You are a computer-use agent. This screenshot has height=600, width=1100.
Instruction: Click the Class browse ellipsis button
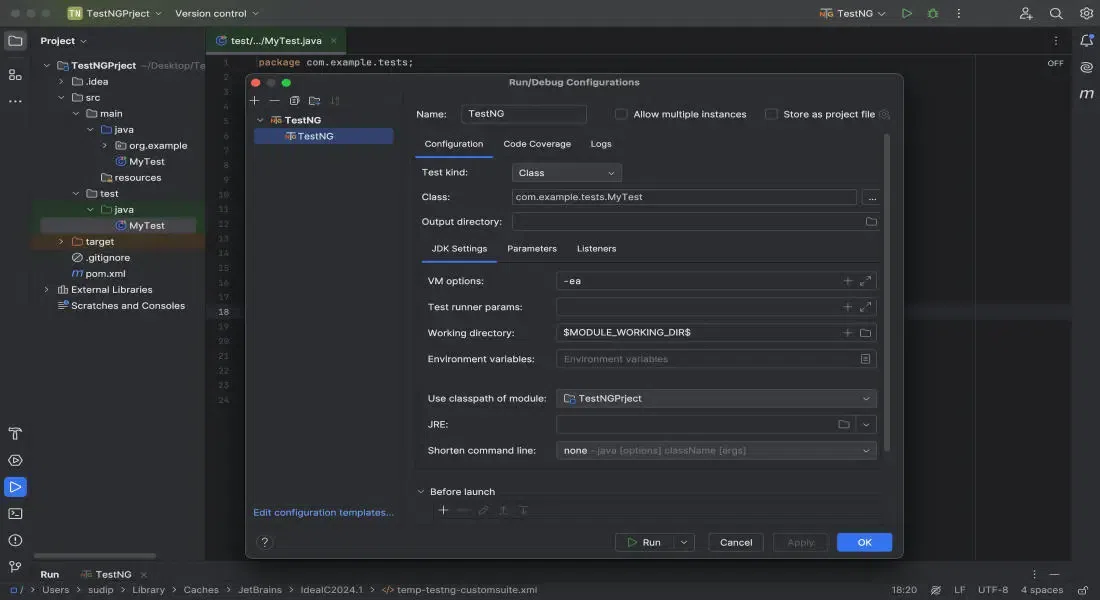point(871,197)
